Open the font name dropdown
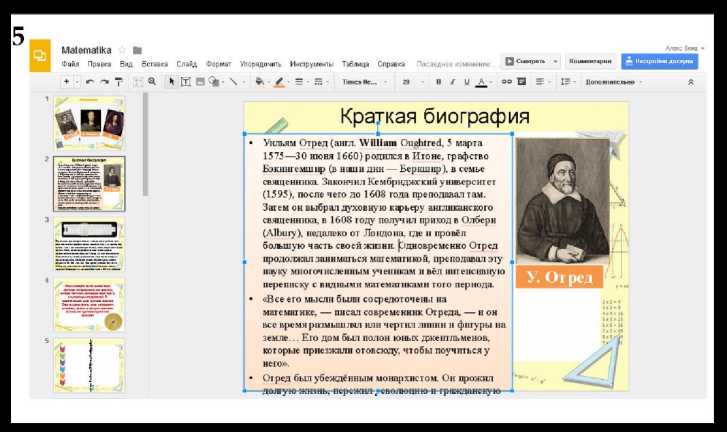This screenshot has width=727, height=432. [x=363, y=82]
